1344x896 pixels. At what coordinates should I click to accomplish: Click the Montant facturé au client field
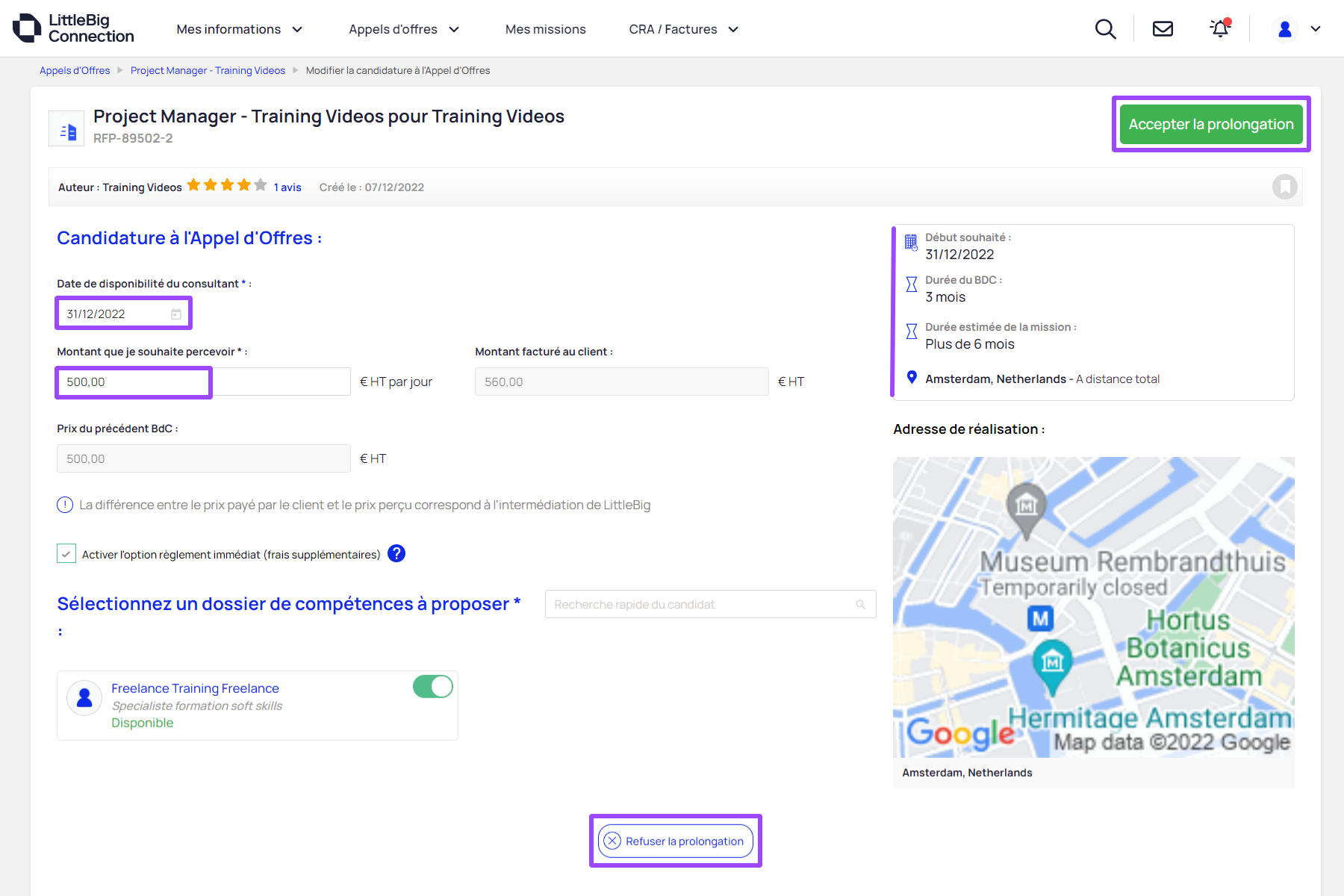pyautogui.click(x=621, y=382)
